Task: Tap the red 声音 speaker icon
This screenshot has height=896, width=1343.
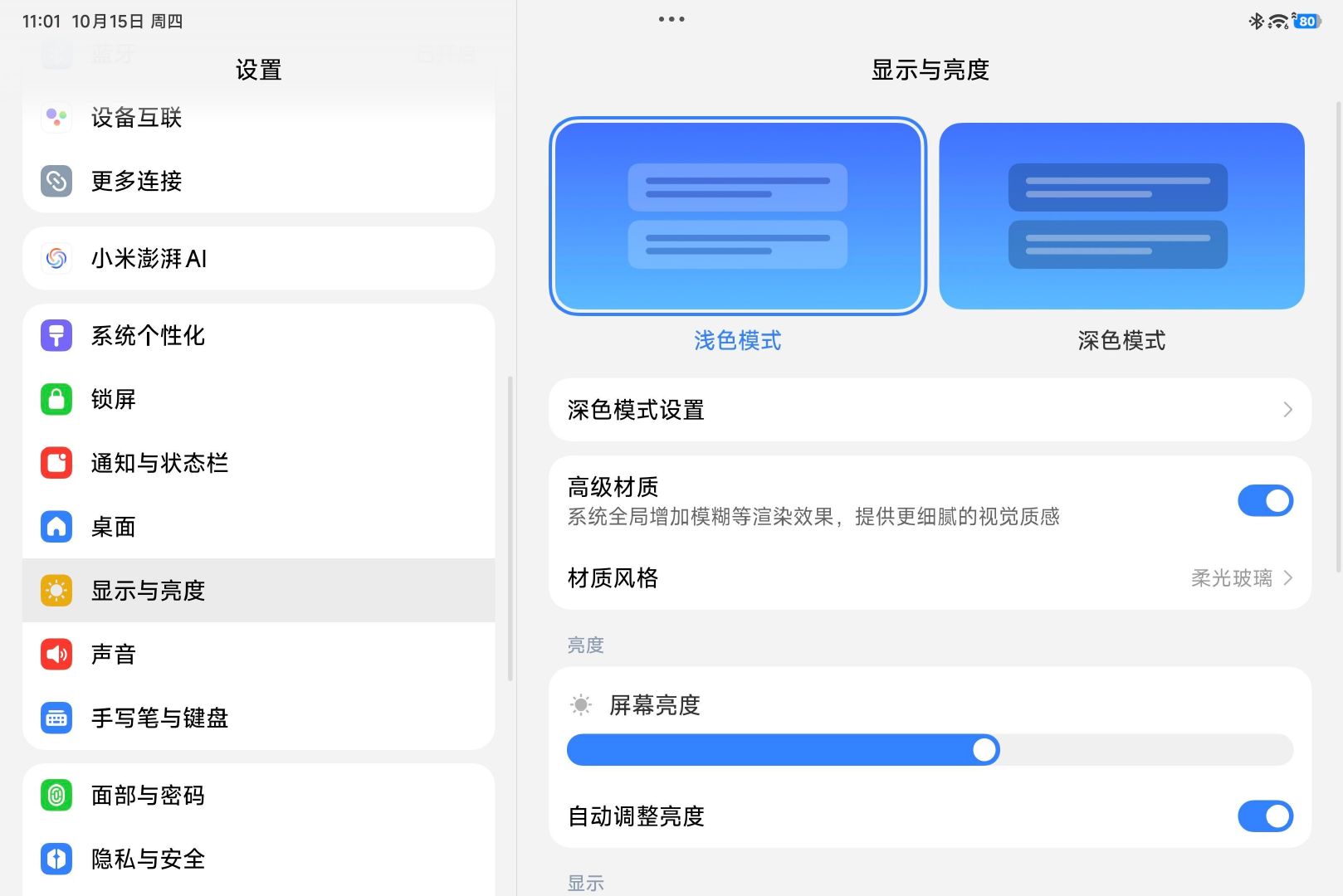Action: pyautogui.click(x=56, y=654)
